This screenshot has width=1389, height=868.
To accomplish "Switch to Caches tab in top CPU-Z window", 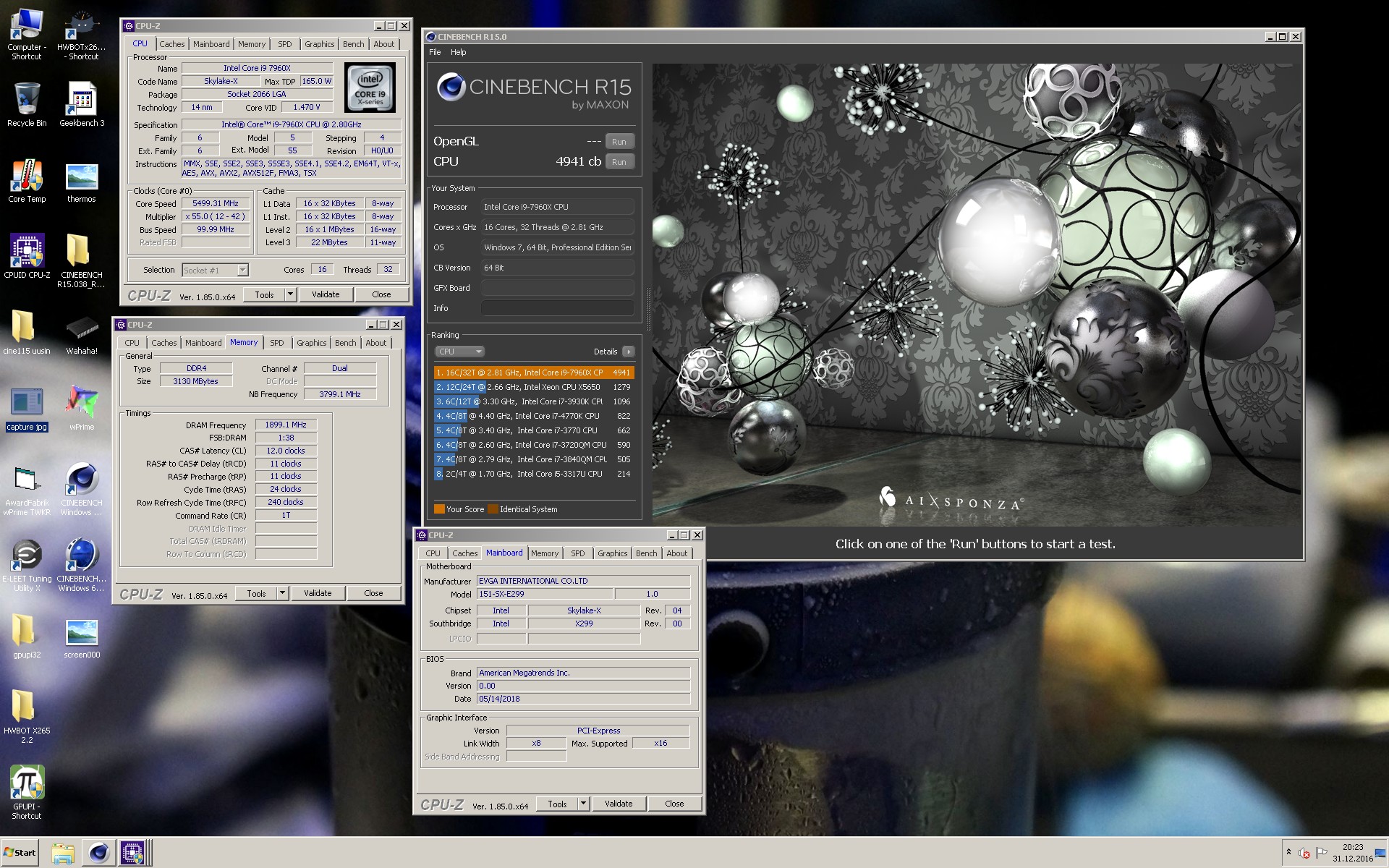I will [x=171, y=44].
